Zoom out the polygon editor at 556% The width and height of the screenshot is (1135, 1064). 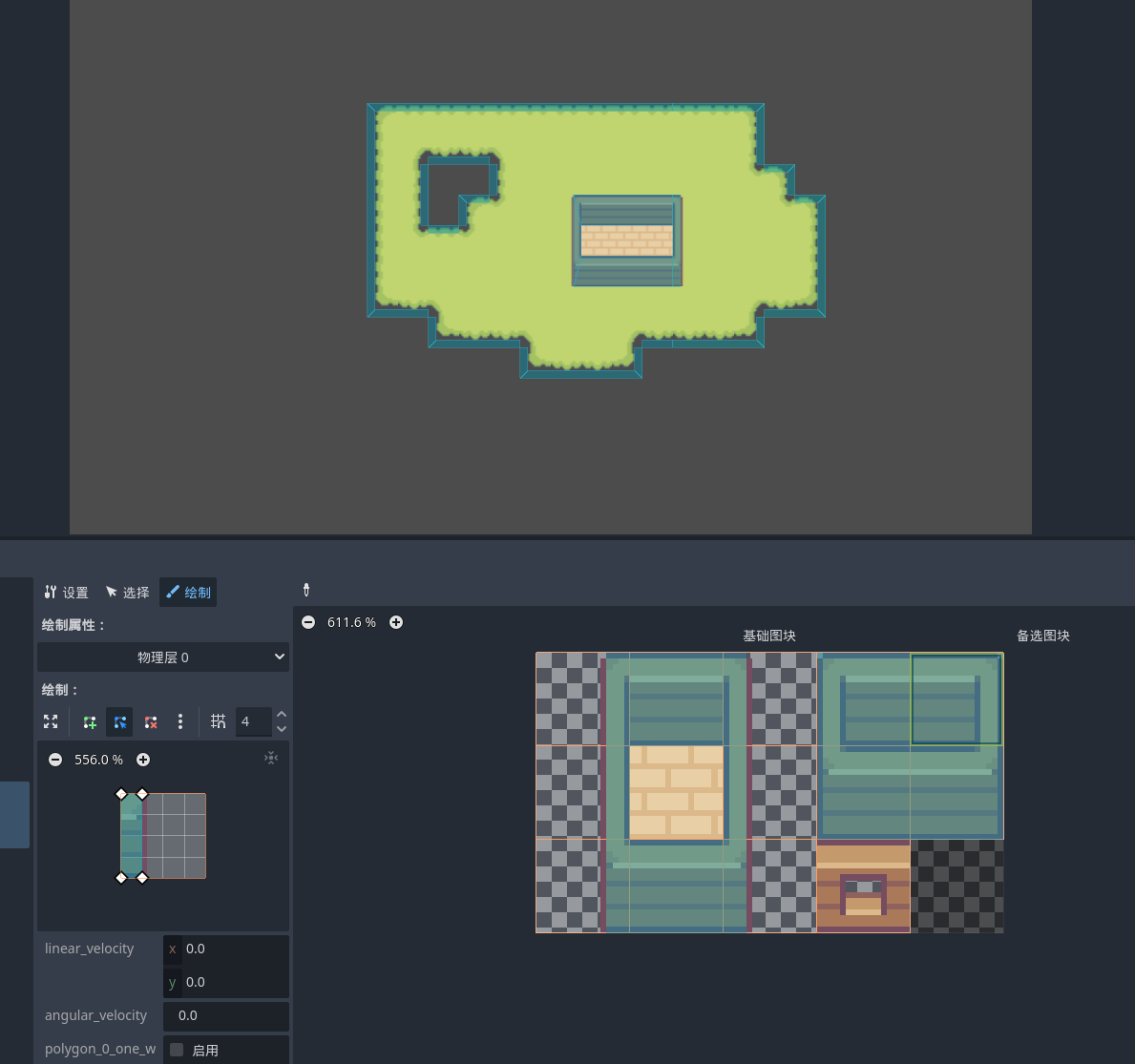coord(55,760)
